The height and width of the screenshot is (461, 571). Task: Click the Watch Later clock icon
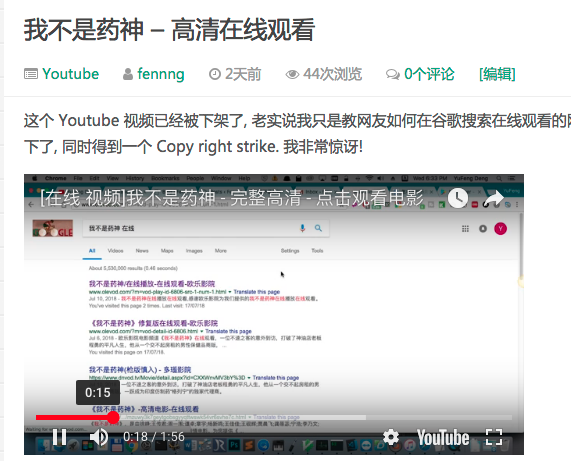coord(457,198)
